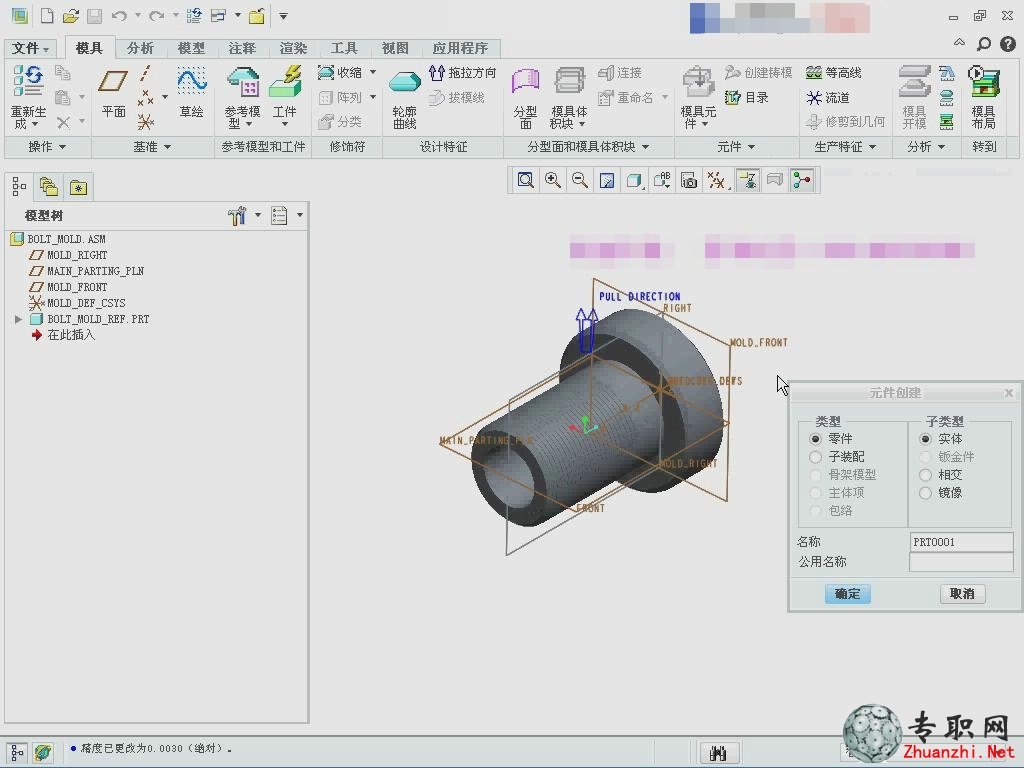Click the Refit view icon
Image resolution: width=1024 pixels, height=768 pixels.
click(x=525, y=180)
